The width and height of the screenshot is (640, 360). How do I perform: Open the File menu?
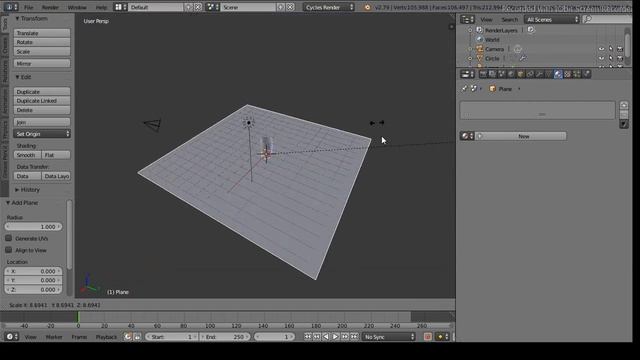tap(29, 7)
